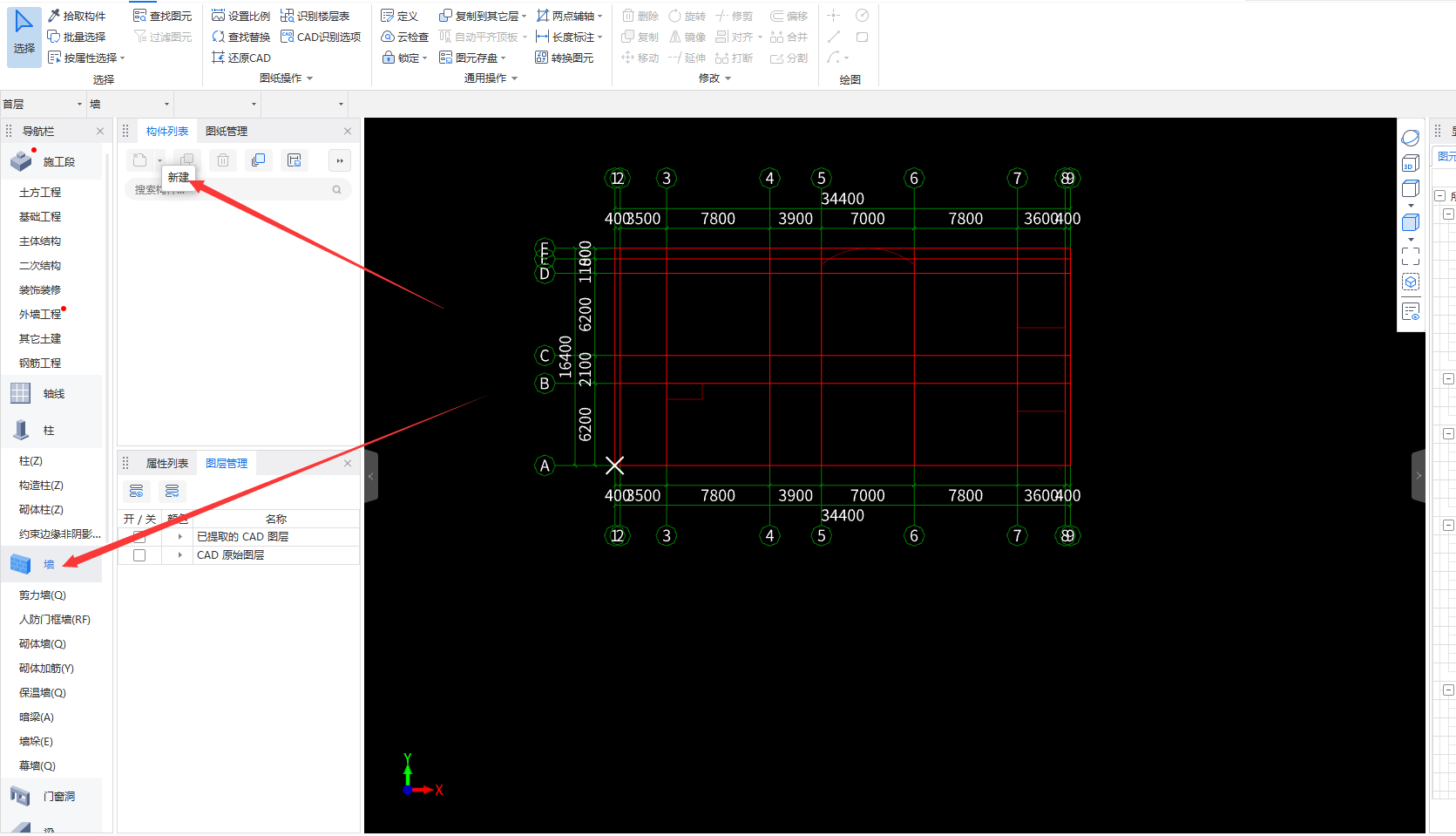The width and height of the screenshot is (1456, 836).
Task: Open the 门窗洞 door-window category
Action: 52,797
